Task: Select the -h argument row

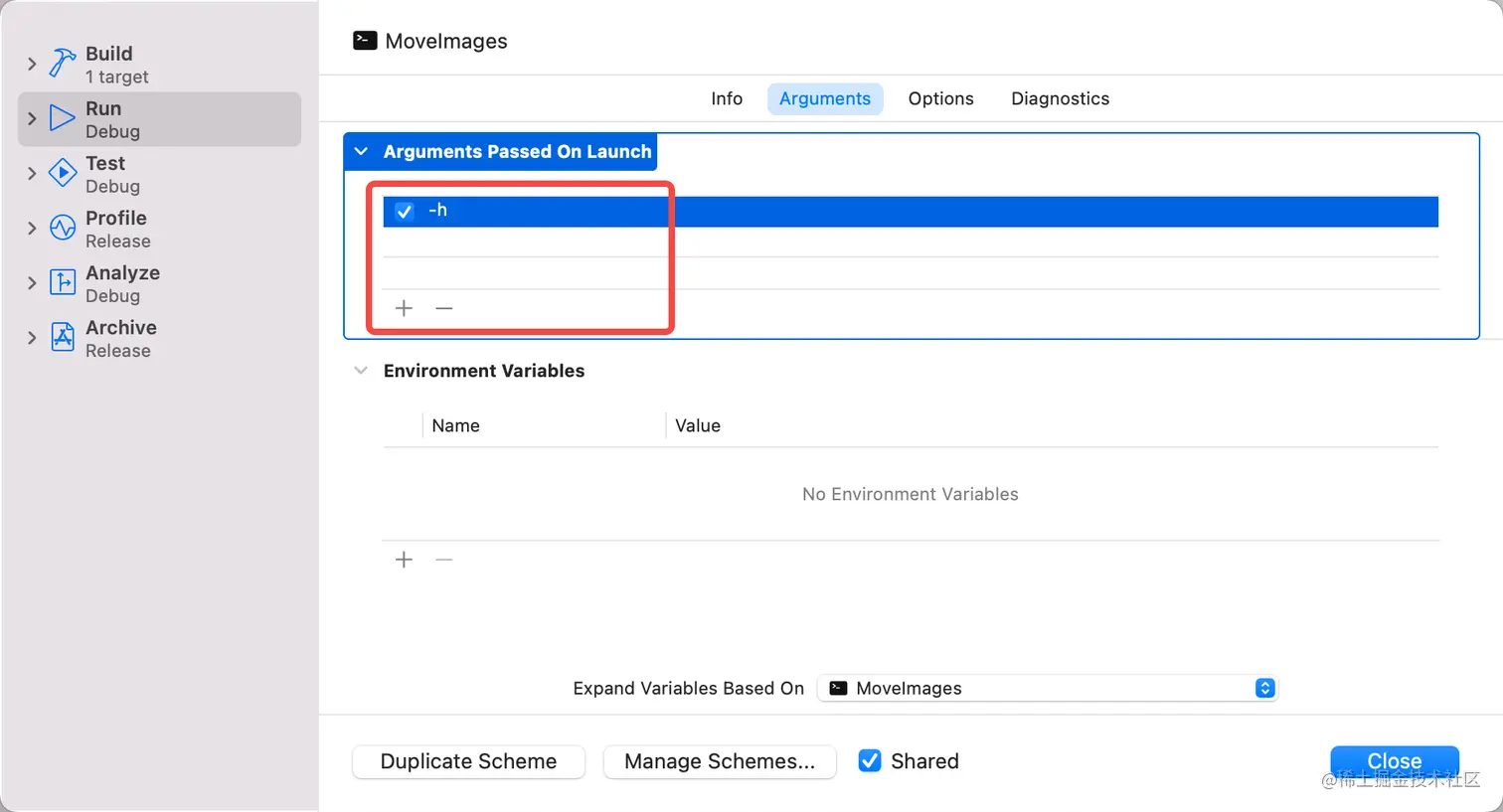Action: (895, 211)
